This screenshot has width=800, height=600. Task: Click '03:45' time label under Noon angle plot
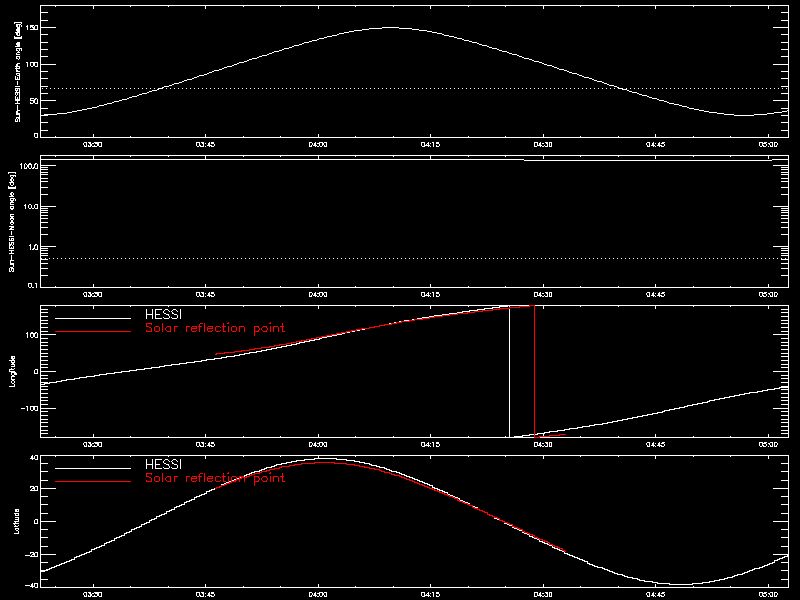(205, 295)
